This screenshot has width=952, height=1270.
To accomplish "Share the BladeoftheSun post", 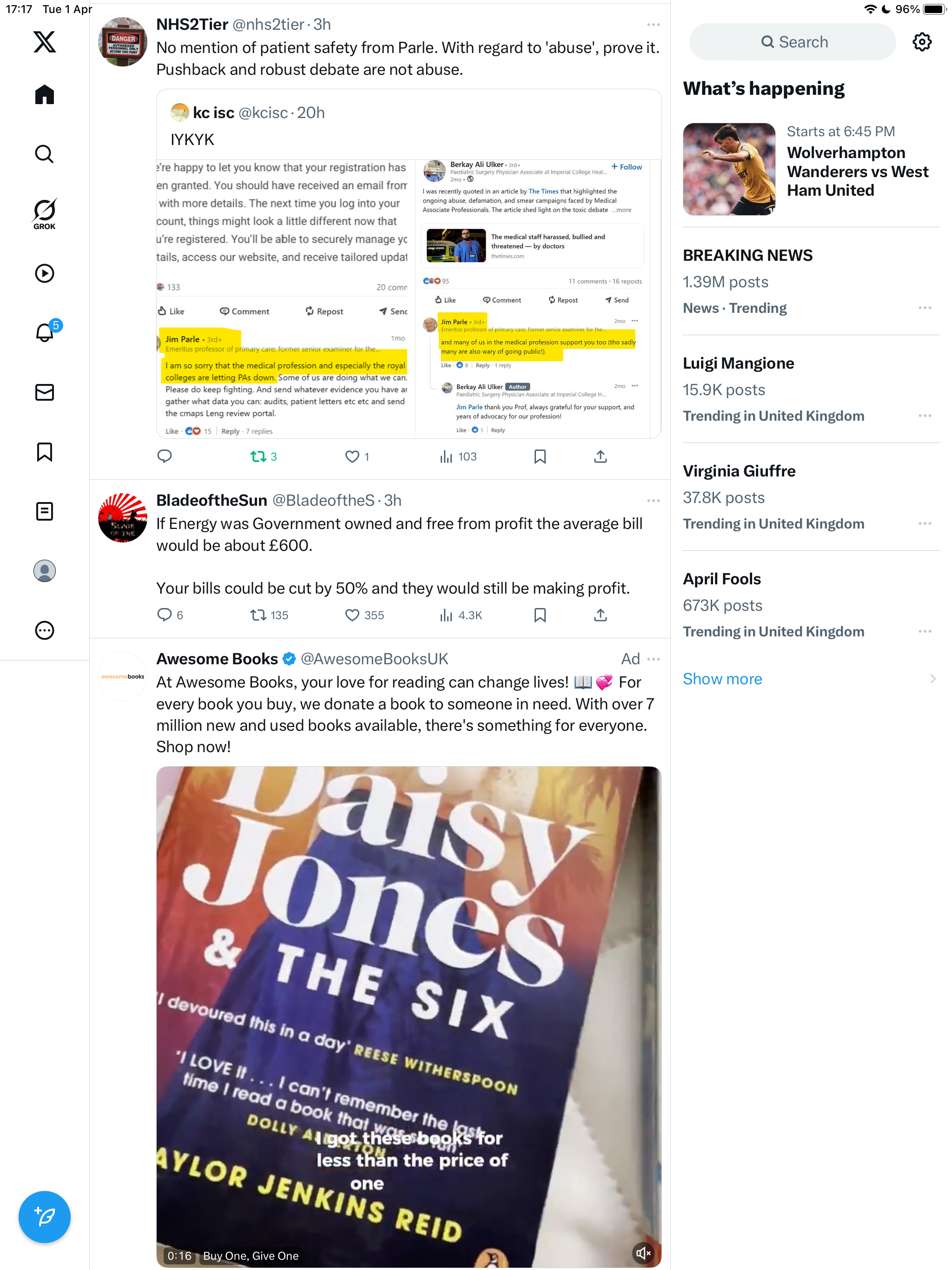I will [600, 615].
